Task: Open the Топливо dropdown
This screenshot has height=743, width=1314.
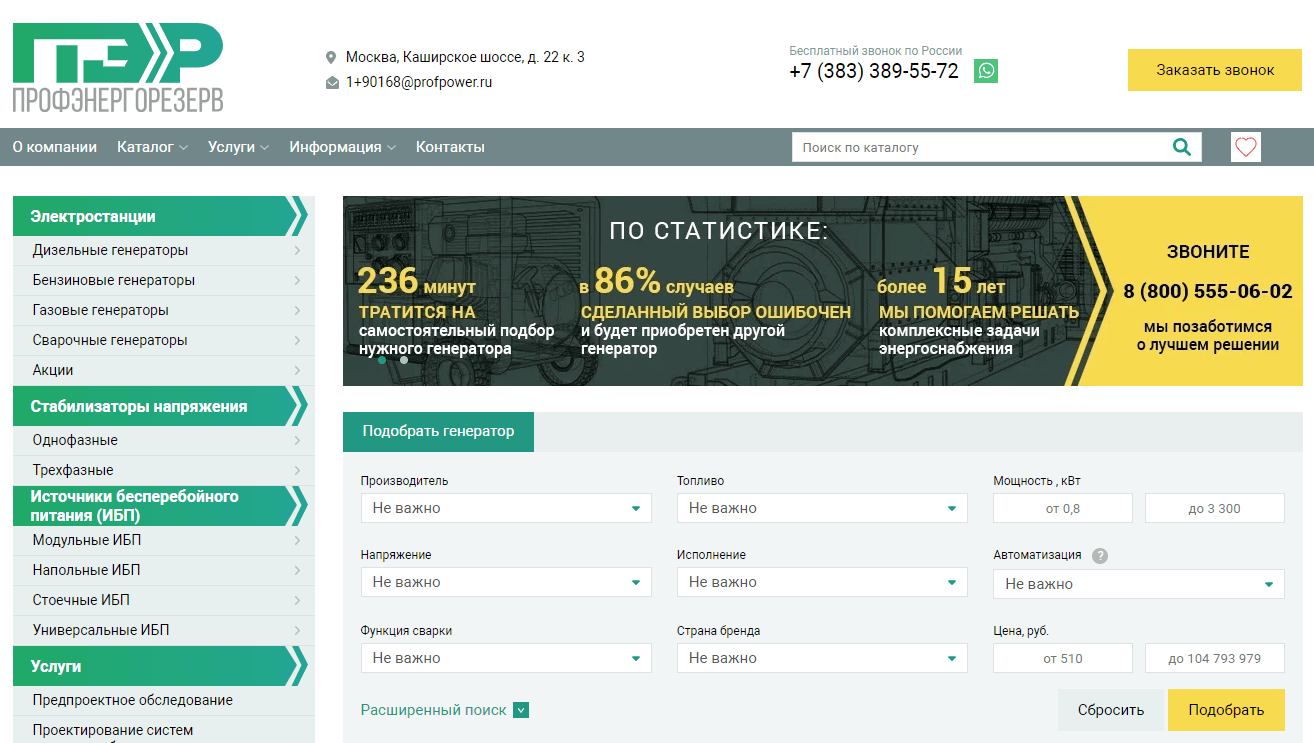Action: tap(821, 508)
